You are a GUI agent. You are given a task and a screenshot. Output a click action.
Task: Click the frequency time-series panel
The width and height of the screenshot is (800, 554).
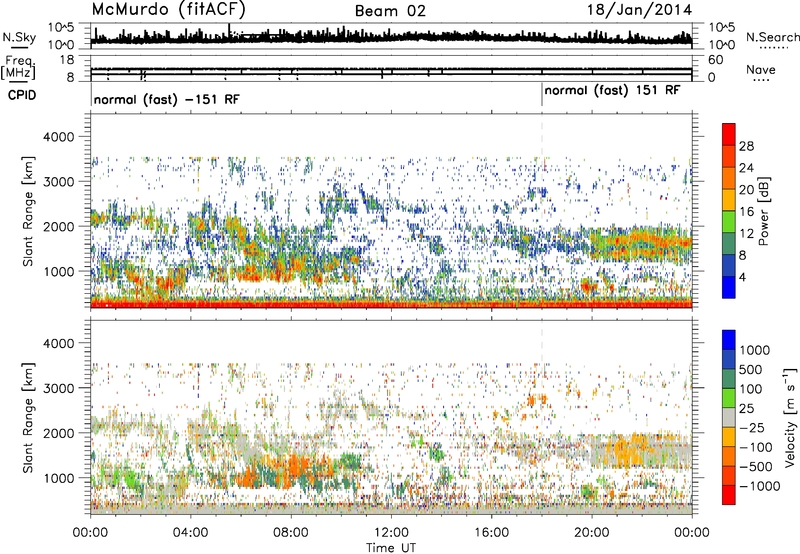coord(391,68)
